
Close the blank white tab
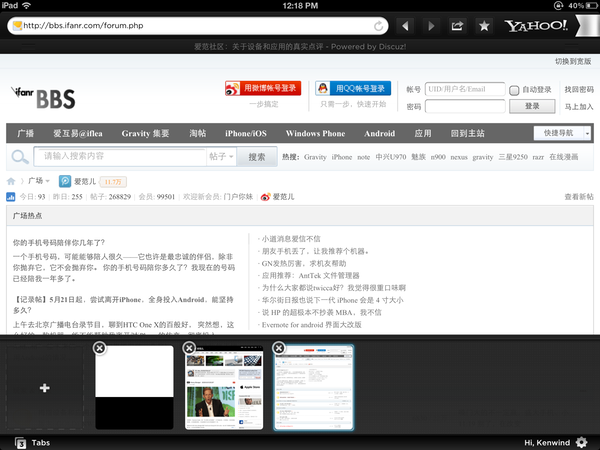click(x=99, y=348)
